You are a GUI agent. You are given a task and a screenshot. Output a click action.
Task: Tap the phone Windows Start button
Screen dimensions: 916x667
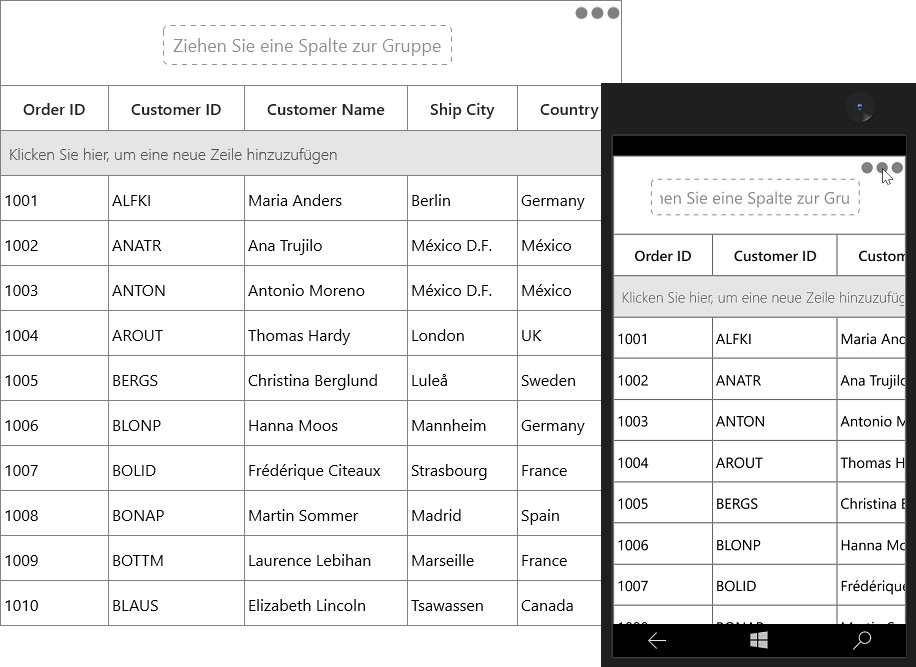[759, 641]
